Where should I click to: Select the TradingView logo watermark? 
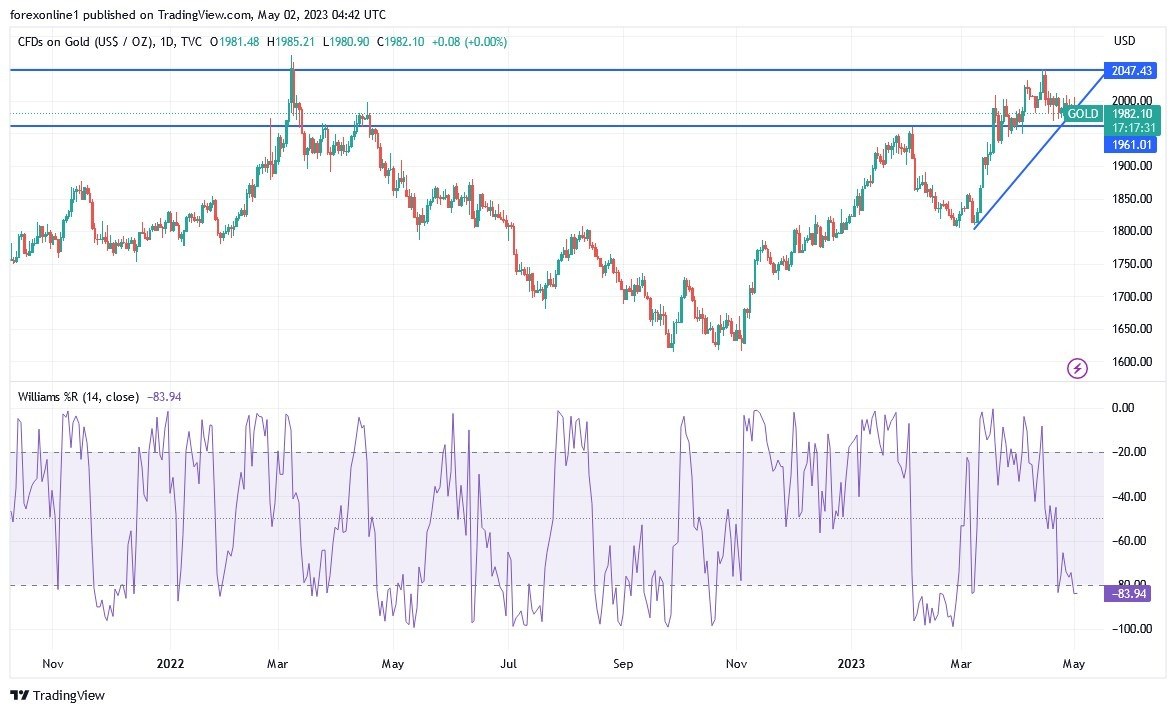click(x=55, y=695)
